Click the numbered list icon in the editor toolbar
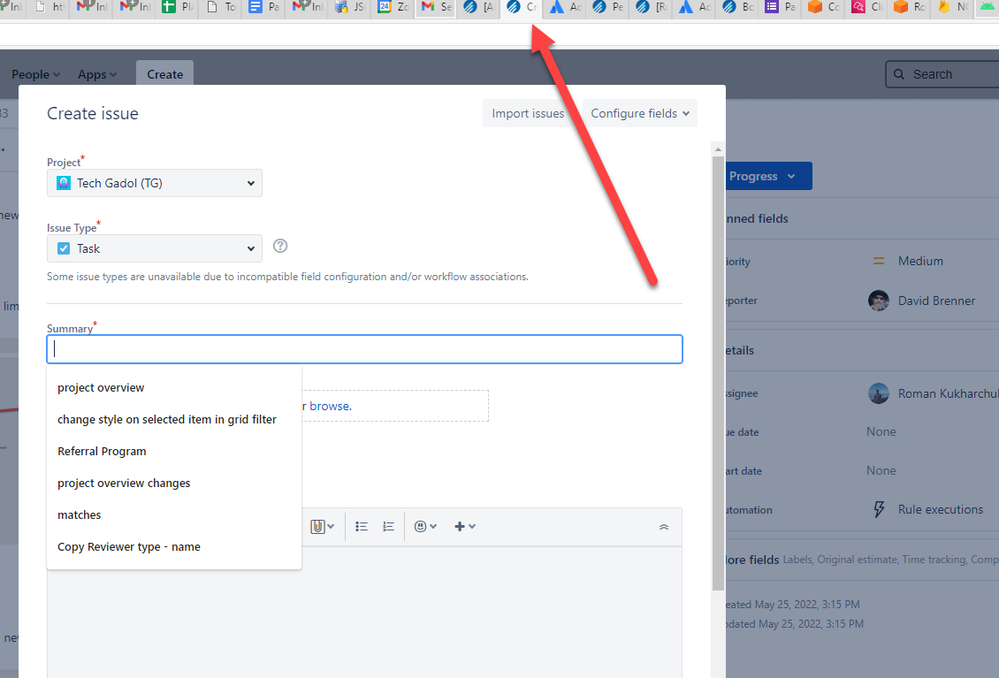 click(x=388, y=526)
